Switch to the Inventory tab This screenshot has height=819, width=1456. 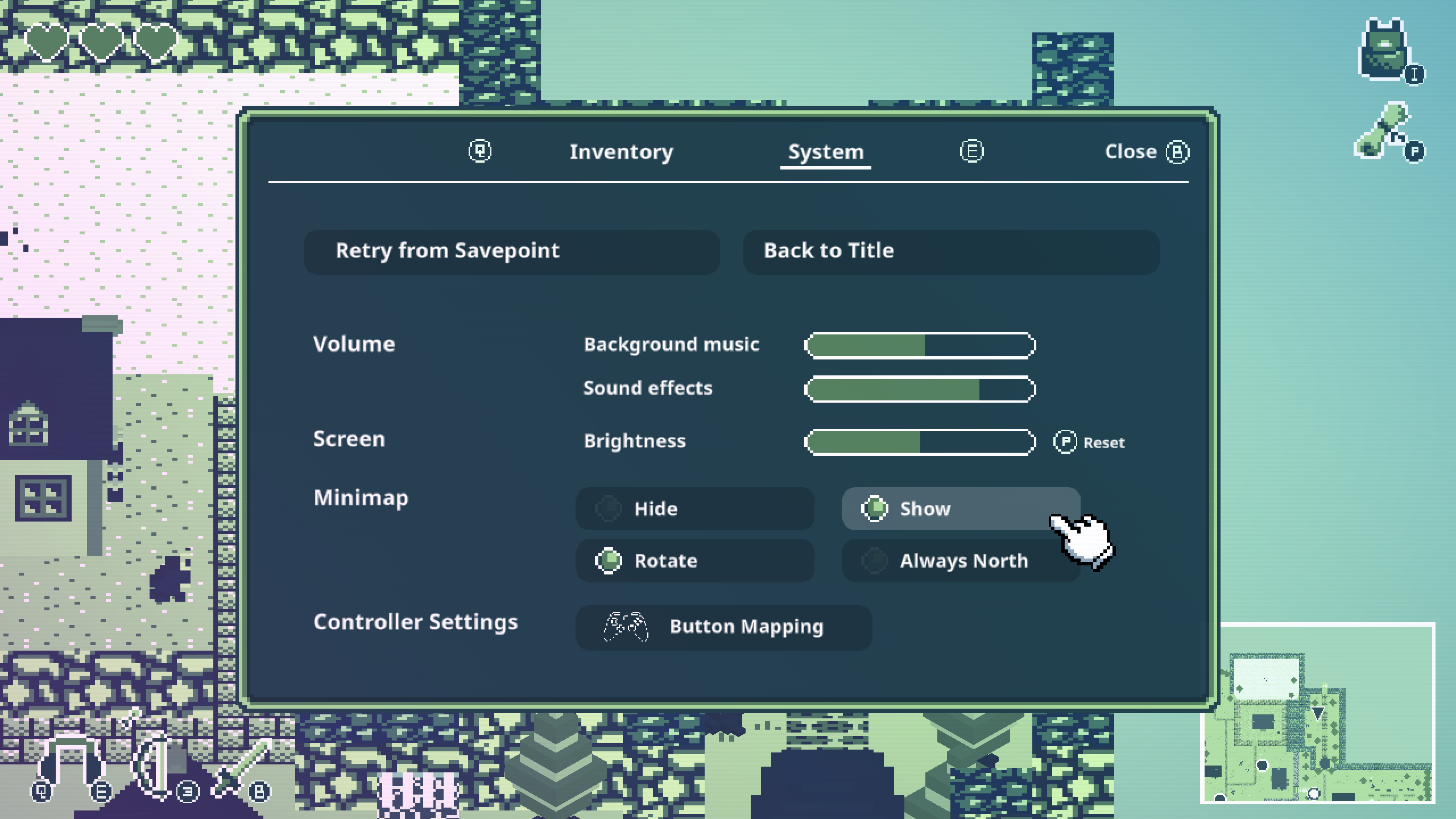click(621, 152)
